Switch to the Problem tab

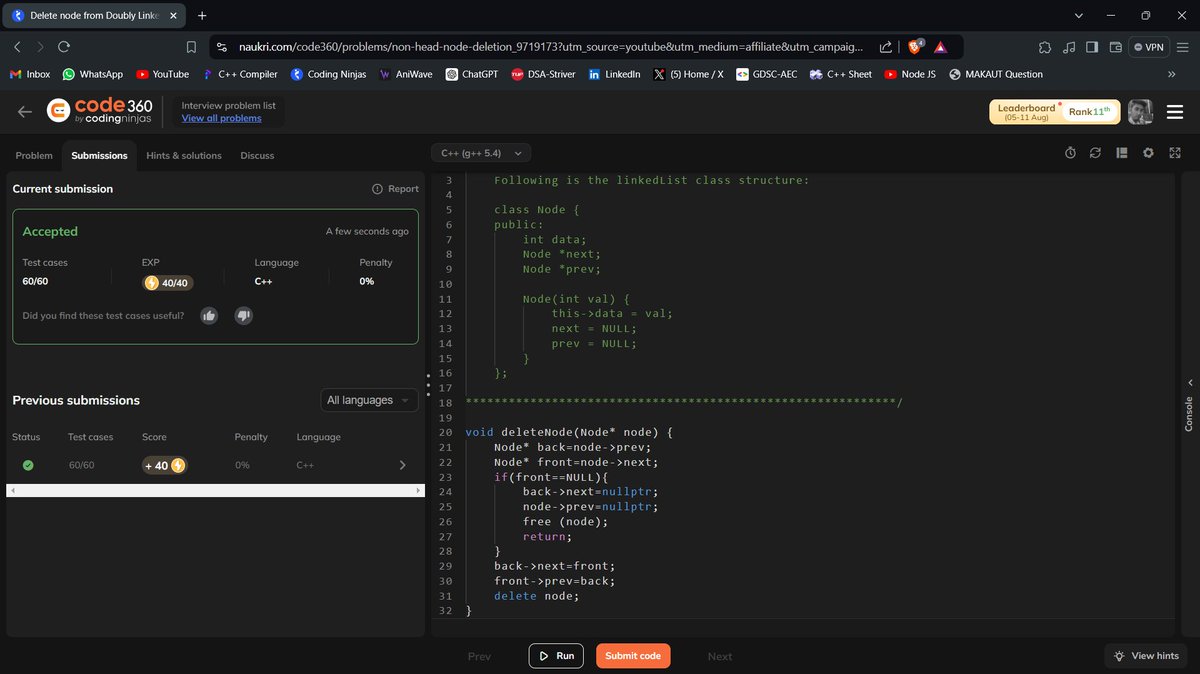tap(34, 155)
